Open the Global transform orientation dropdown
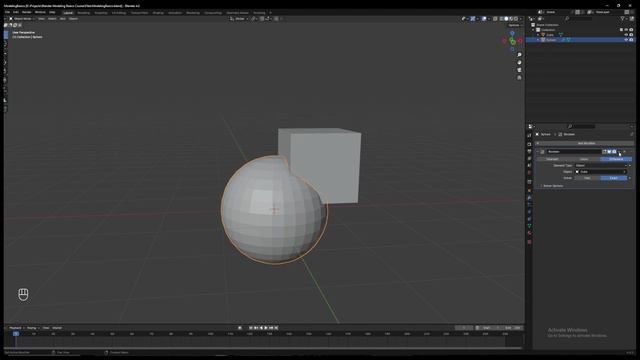The width and height of the screenshot is (640, 360). click(239, 19)
